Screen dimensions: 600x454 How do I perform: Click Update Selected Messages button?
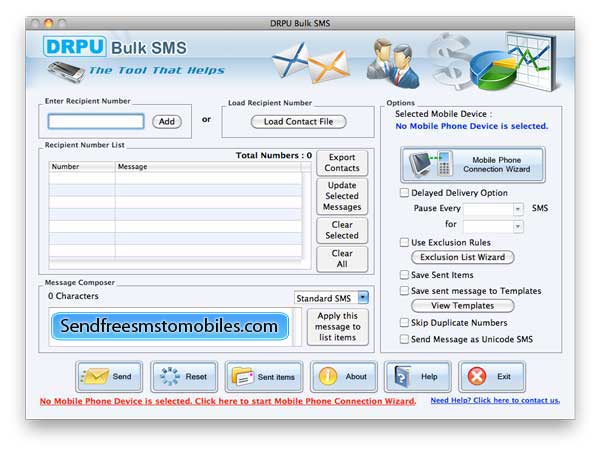(x=342, y=196)
